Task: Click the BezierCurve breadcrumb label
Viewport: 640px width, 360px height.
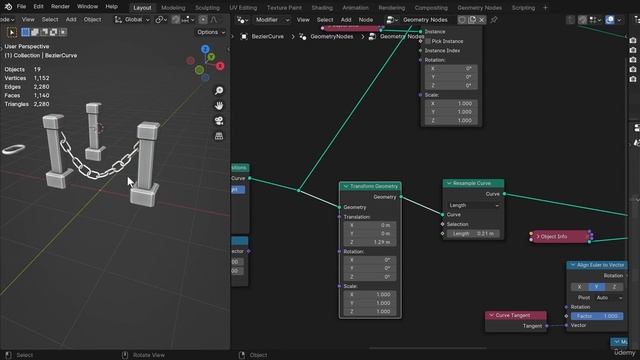Action: (x=267, y=36)
